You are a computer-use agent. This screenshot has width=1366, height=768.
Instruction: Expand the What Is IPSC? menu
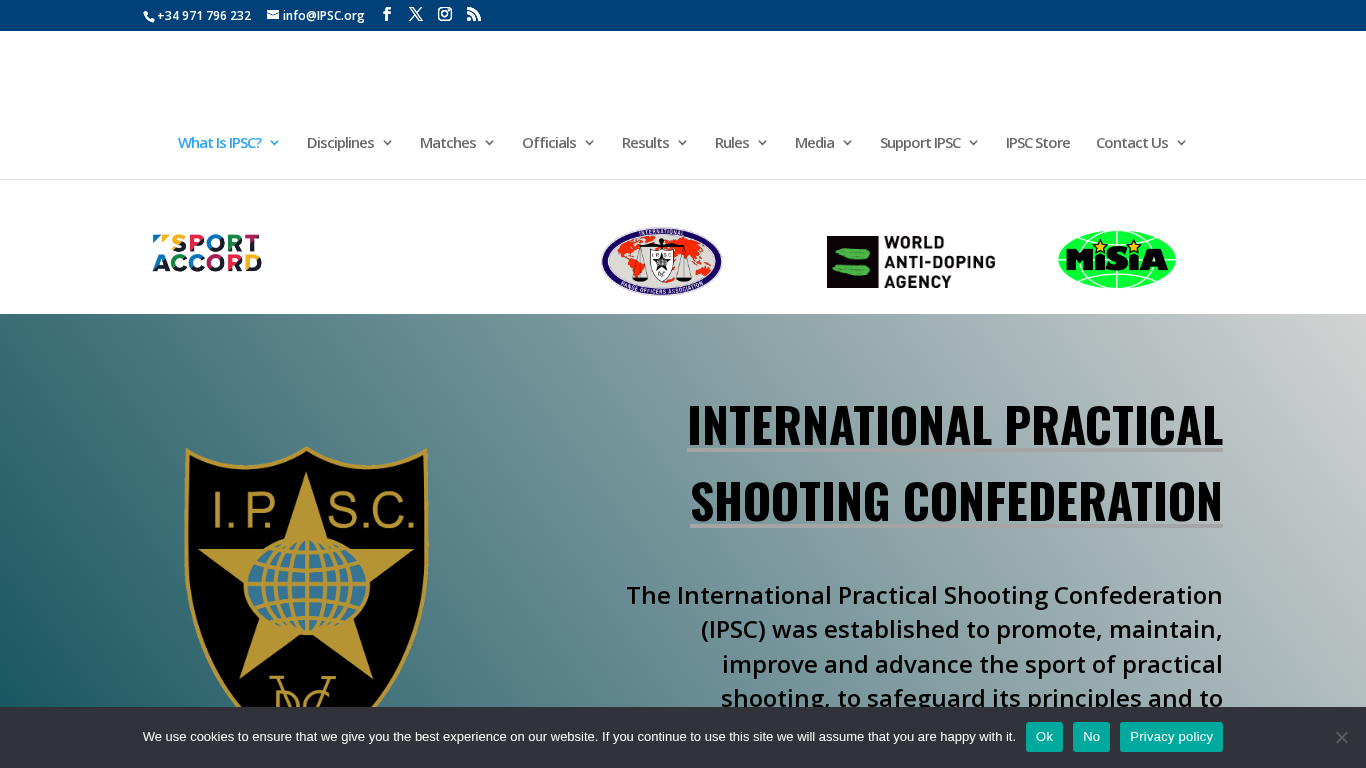(228, 143)
